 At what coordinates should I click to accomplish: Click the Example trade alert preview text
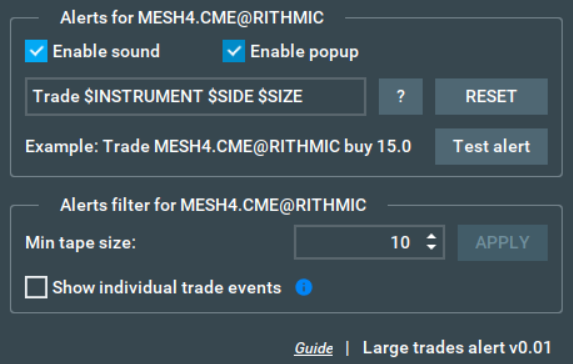click(x=218, y=147)
